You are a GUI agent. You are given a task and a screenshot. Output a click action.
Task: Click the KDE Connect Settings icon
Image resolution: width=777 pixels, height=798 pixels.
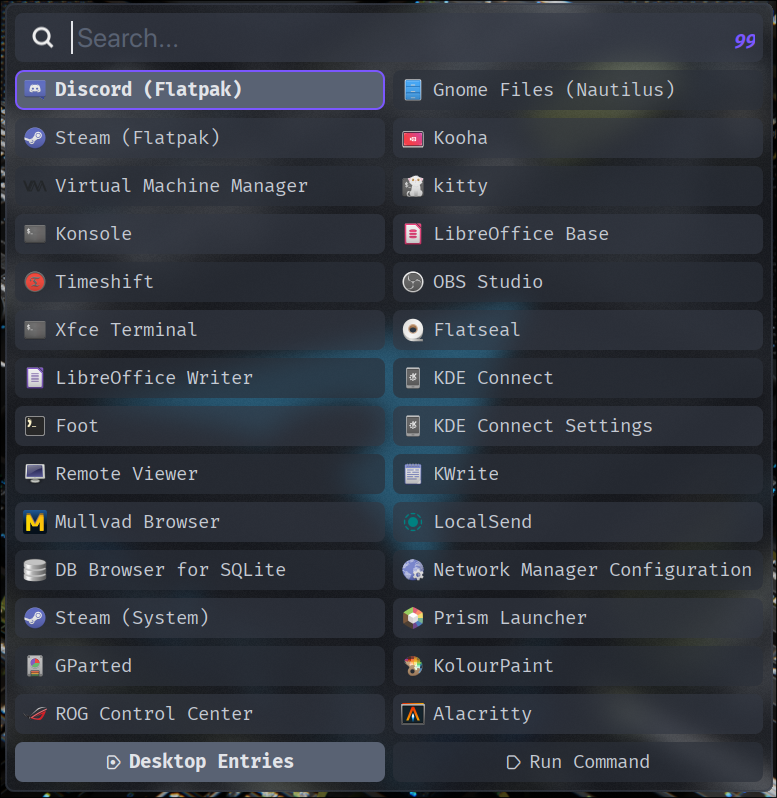[x=413, y=426]
